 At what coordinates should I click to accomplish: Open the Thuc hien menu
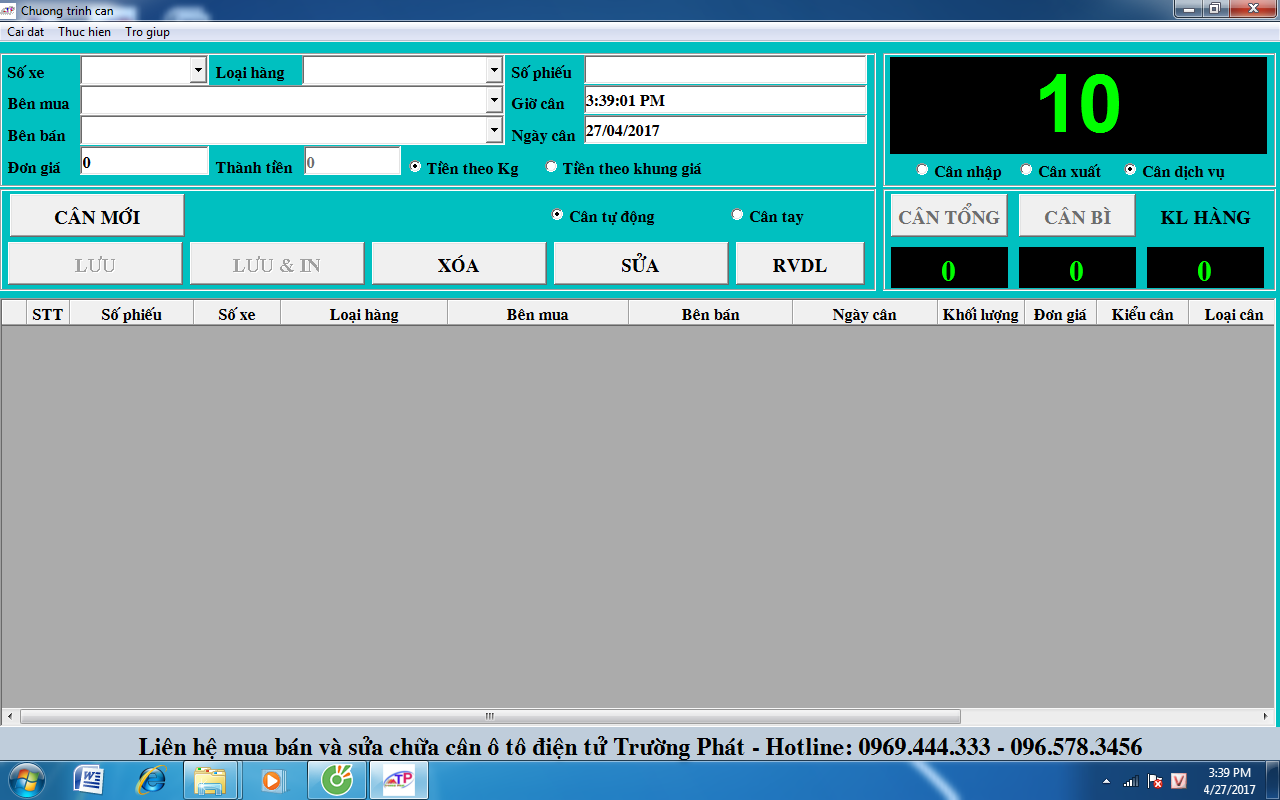pos(85,32)
